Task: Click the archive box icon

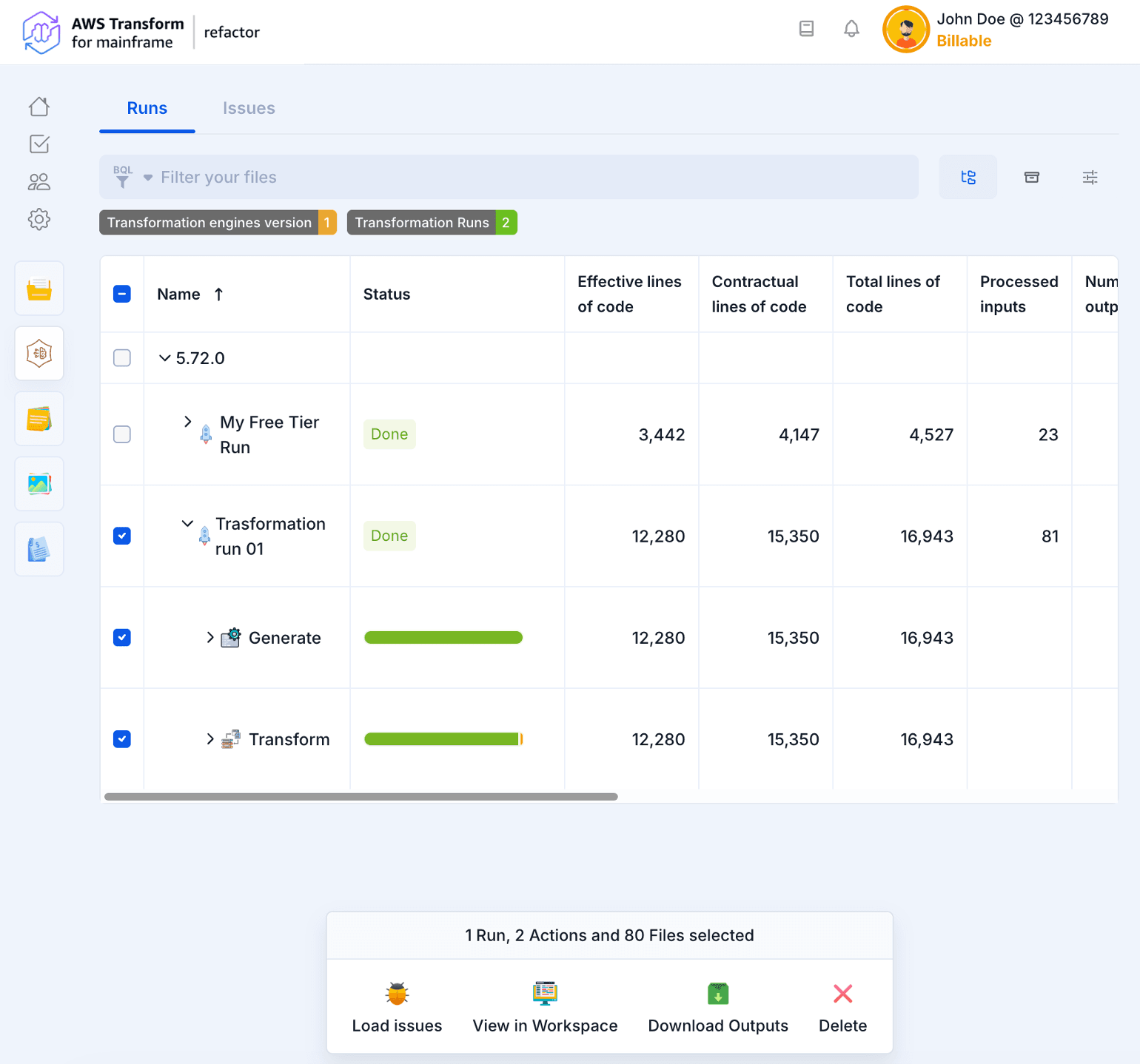Action: pyautogui.click(x=1031, y=178)
